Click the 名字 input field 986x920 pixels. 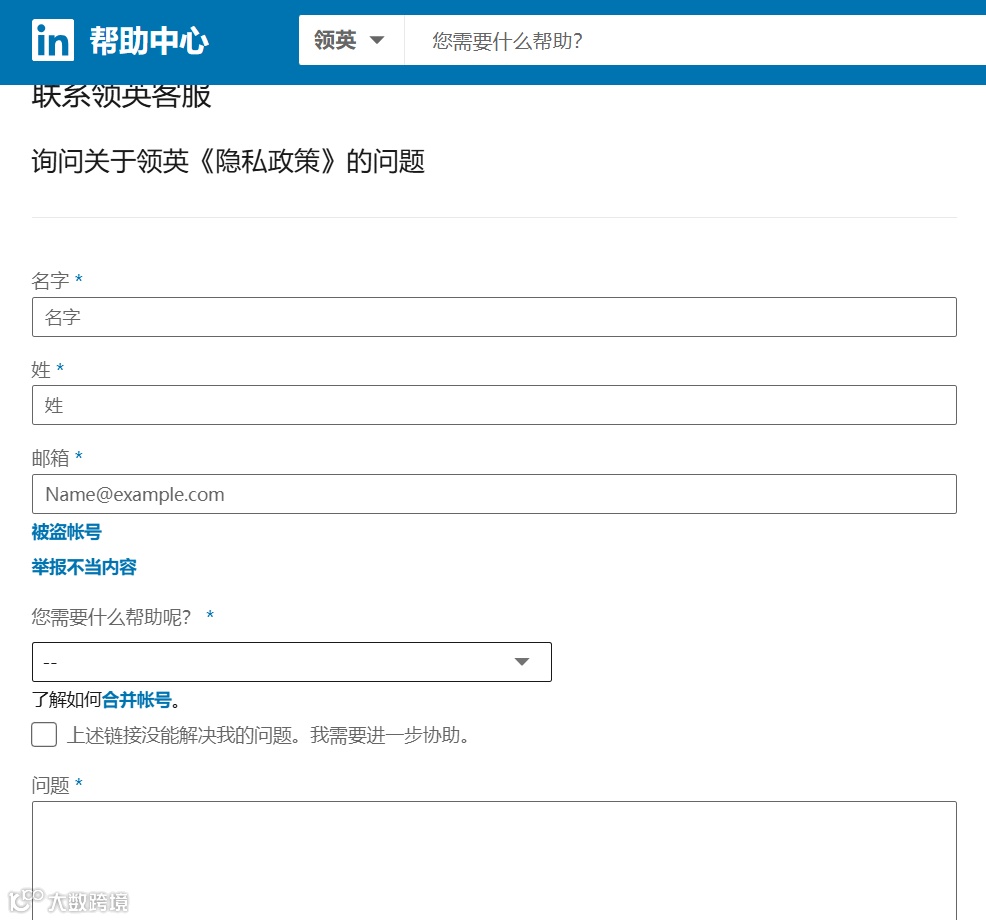[x=494, y=317]
